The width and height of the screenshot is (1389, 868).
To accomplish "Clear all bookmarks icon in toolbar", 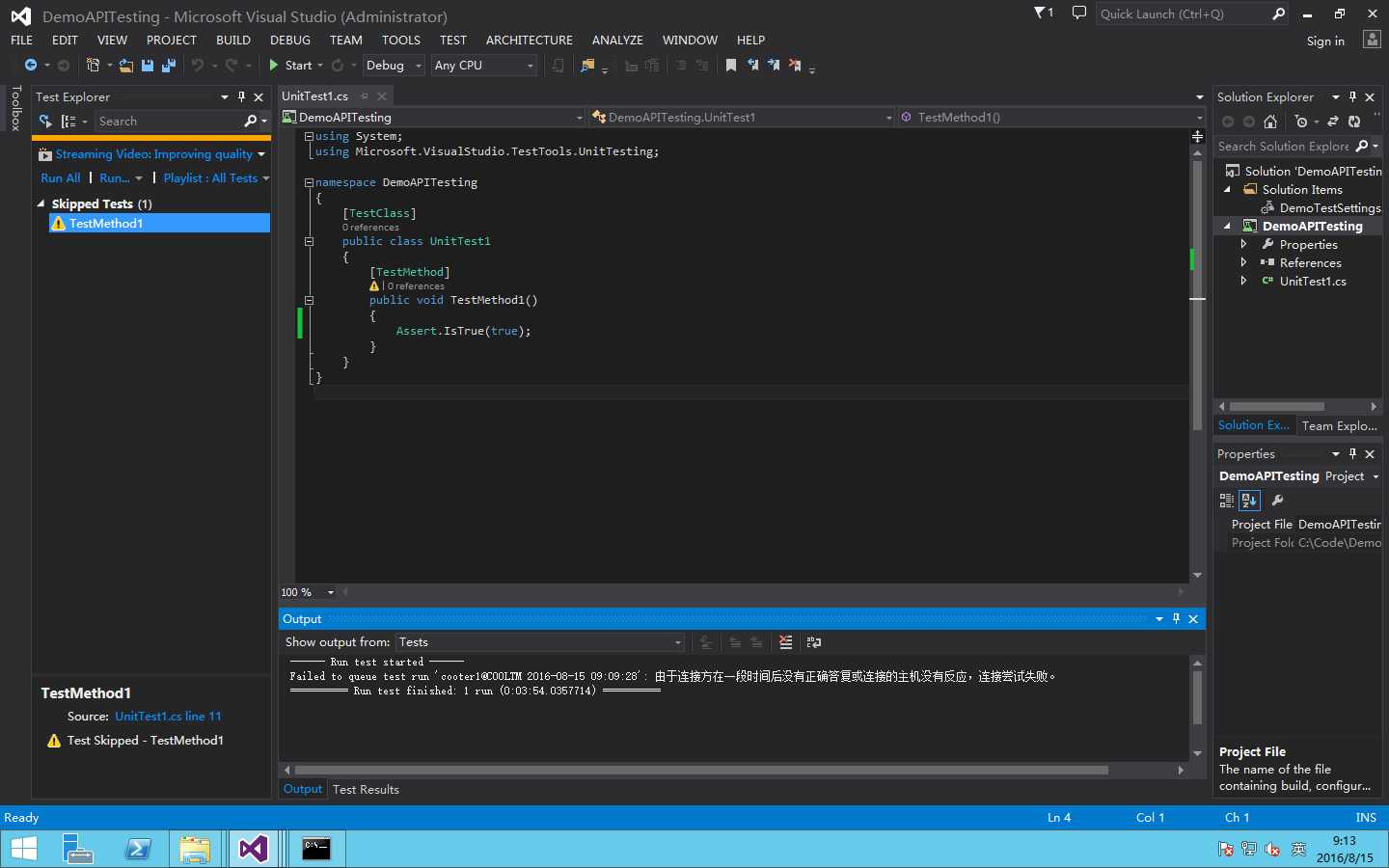I will (795, 66).
